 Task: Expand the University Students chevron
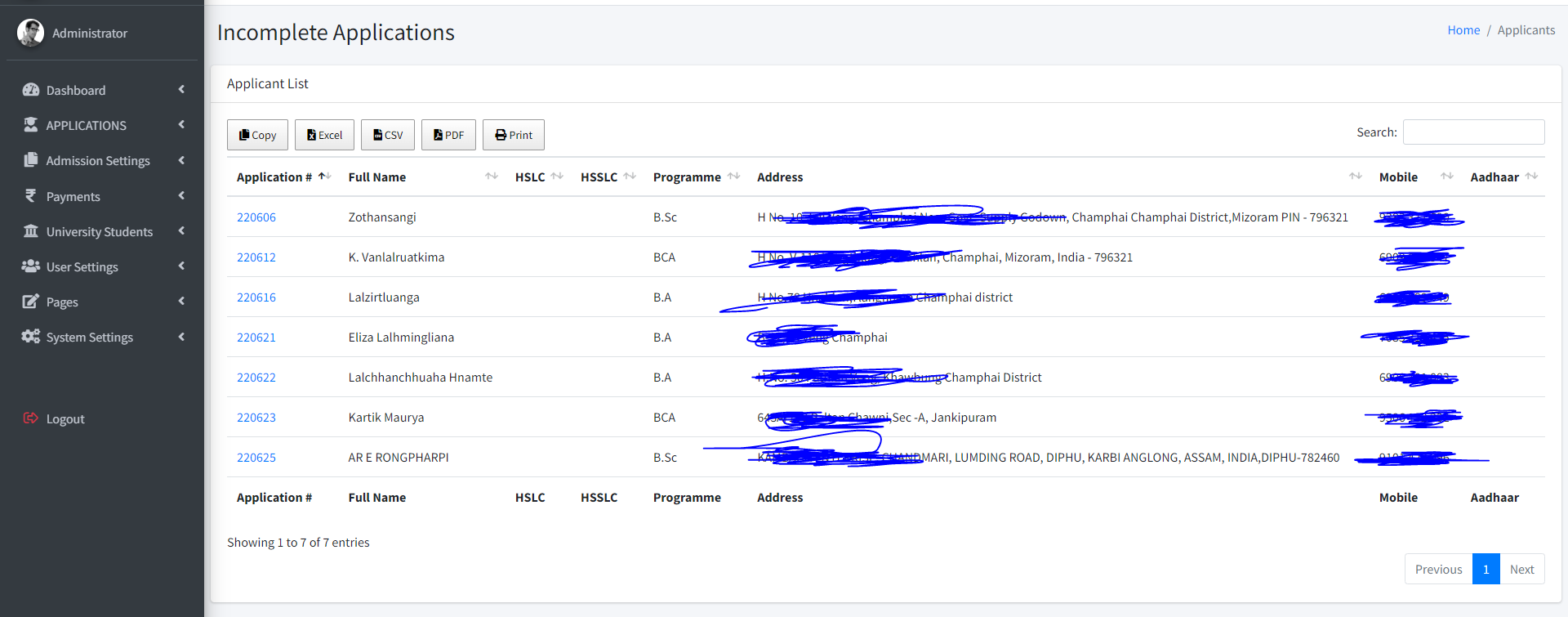(x=181, y=231)
